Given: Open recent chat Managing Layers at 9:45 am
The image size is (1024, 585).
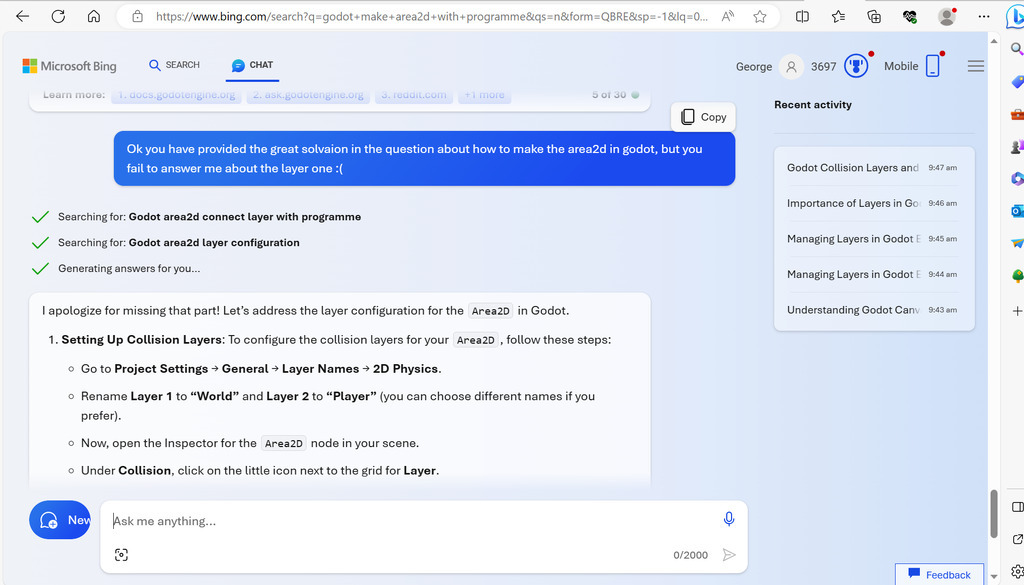Looking at the screenshot, I should pos(874,239).
